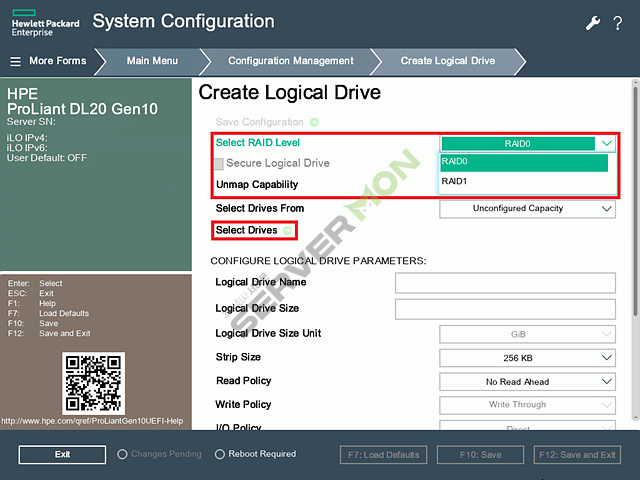The image size is (640, 480).
Task: Click the Strip Size label
Action: point(238,357)
